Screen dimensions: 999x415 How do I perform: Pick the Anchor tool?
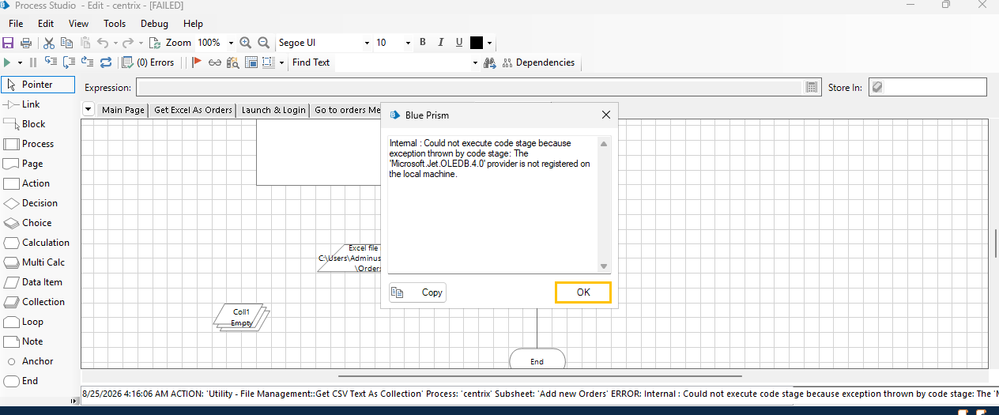37,361
